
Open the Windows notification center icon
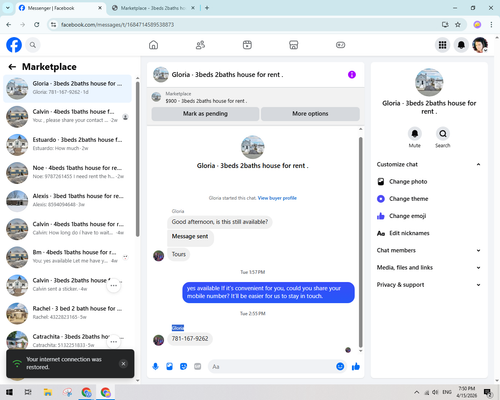click(488, 392)
